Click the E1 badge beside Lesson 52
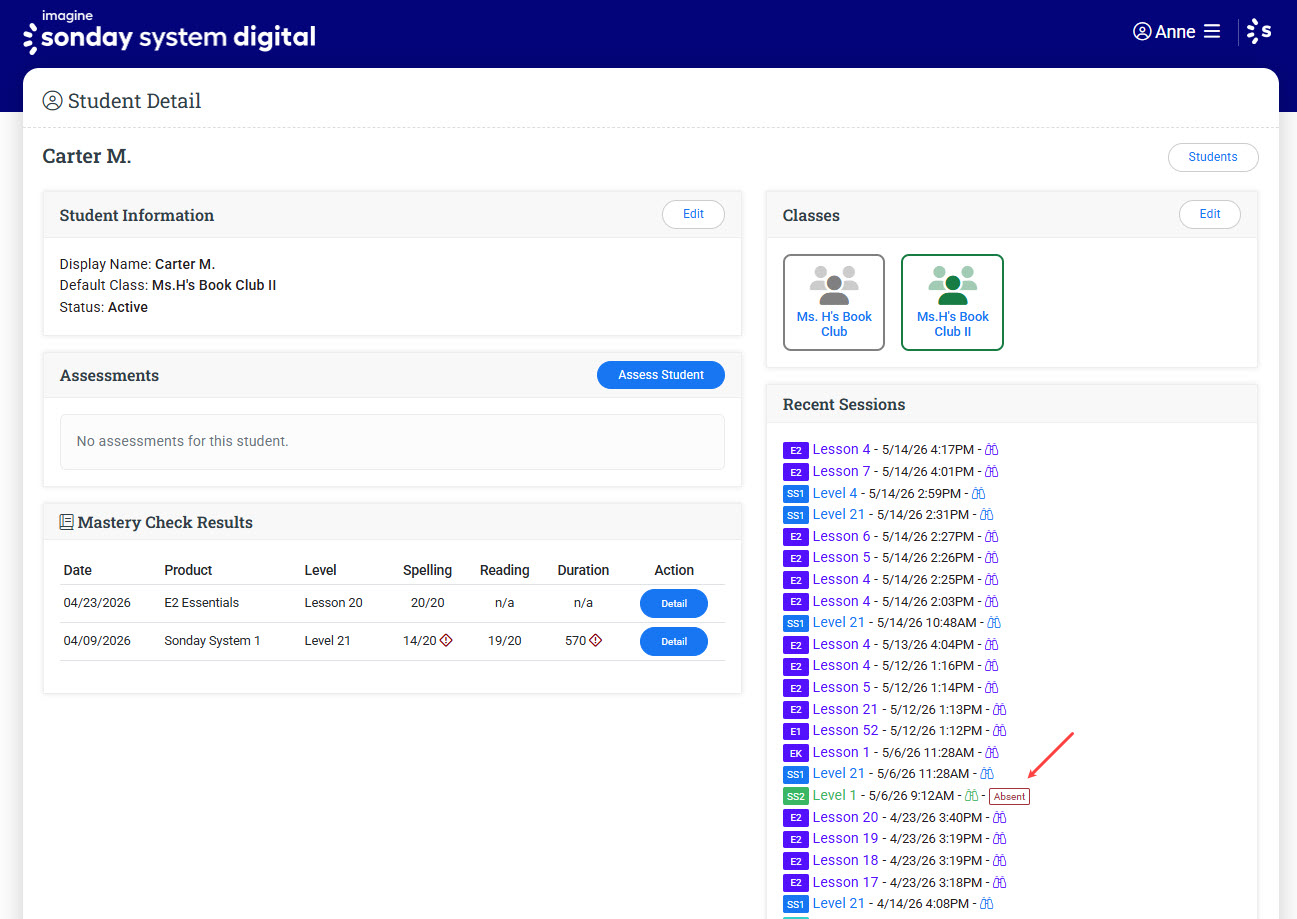Screen dimensions: 1297x919 click(x=796, y=731)
